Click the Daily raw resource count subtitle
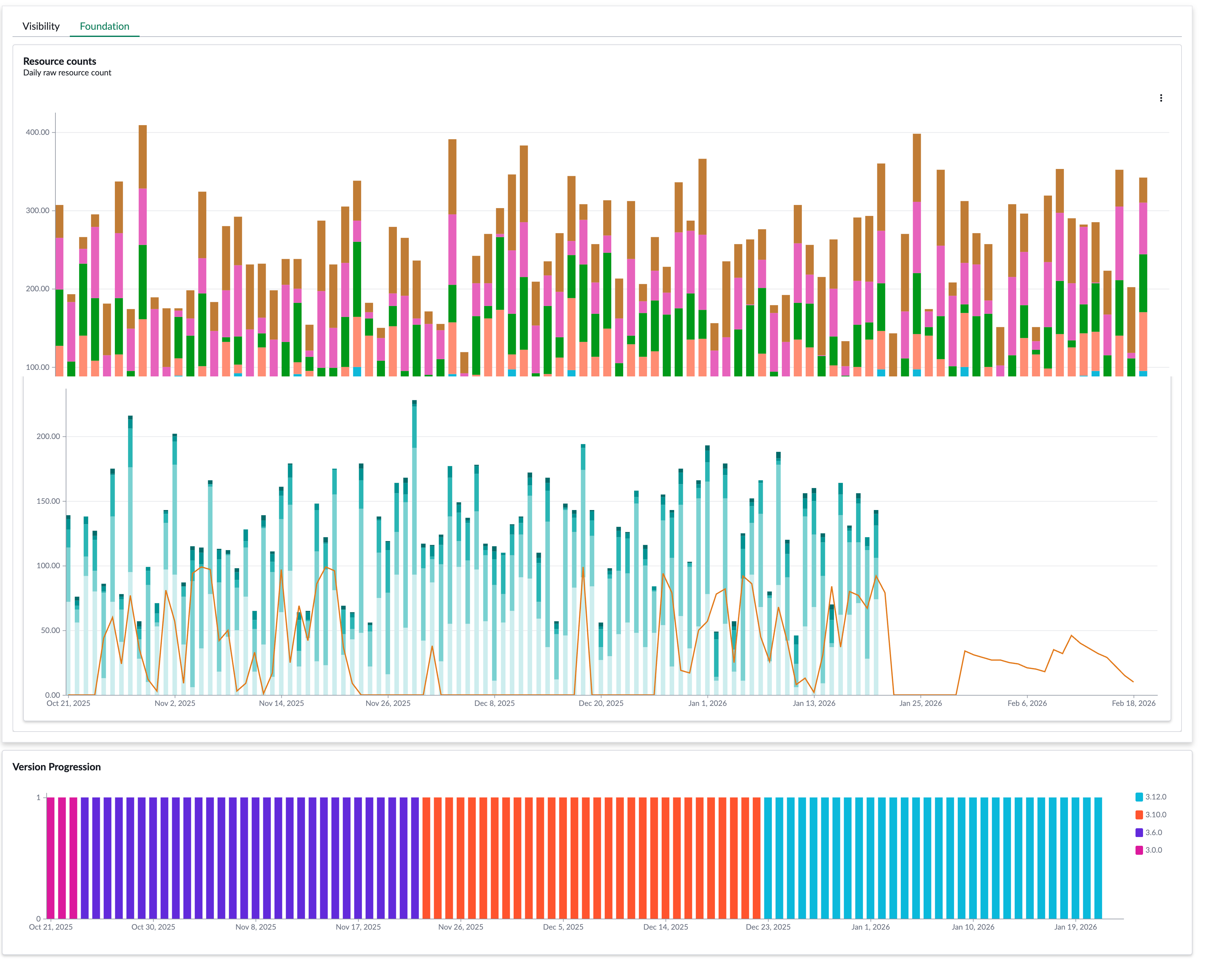The width and height of the screenshot is (1205, 980). click(x=67, y=73)
